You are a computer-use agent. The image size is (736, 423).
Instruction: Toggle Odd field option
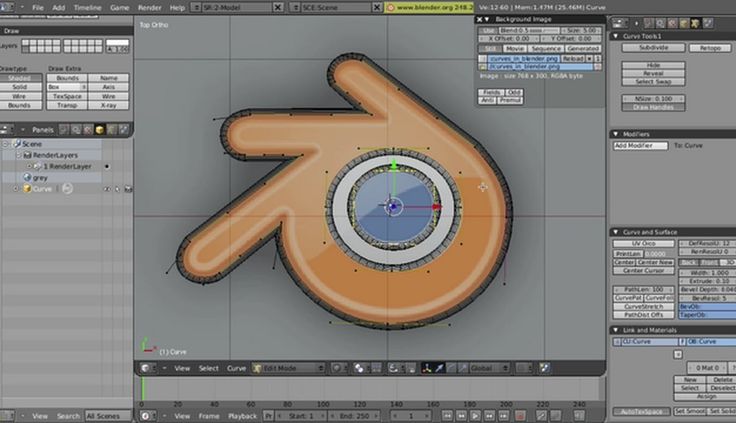click(x=514, y=92)
